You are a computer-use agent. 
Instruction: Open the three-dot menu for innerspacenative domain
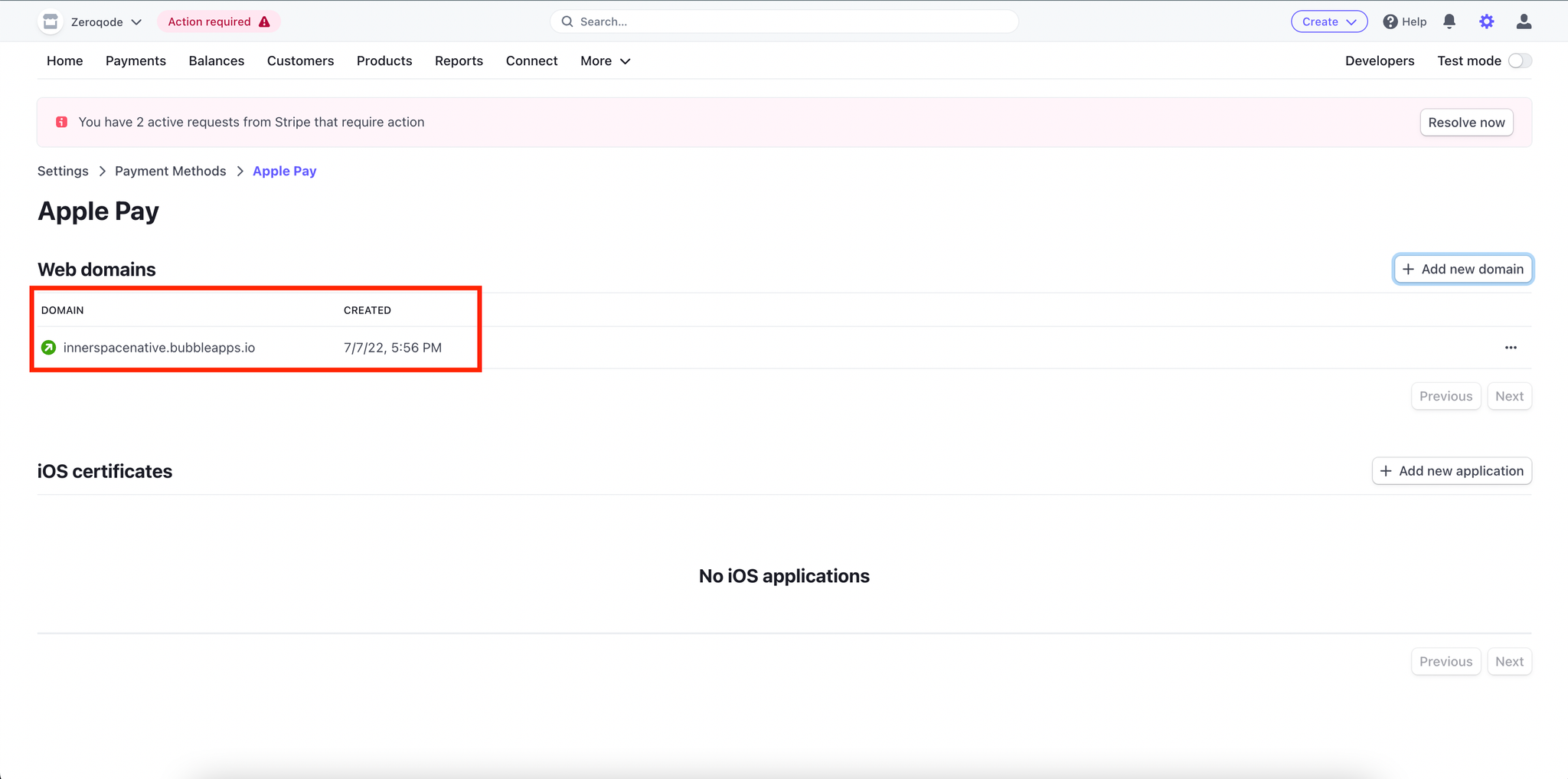point(1511,348)
